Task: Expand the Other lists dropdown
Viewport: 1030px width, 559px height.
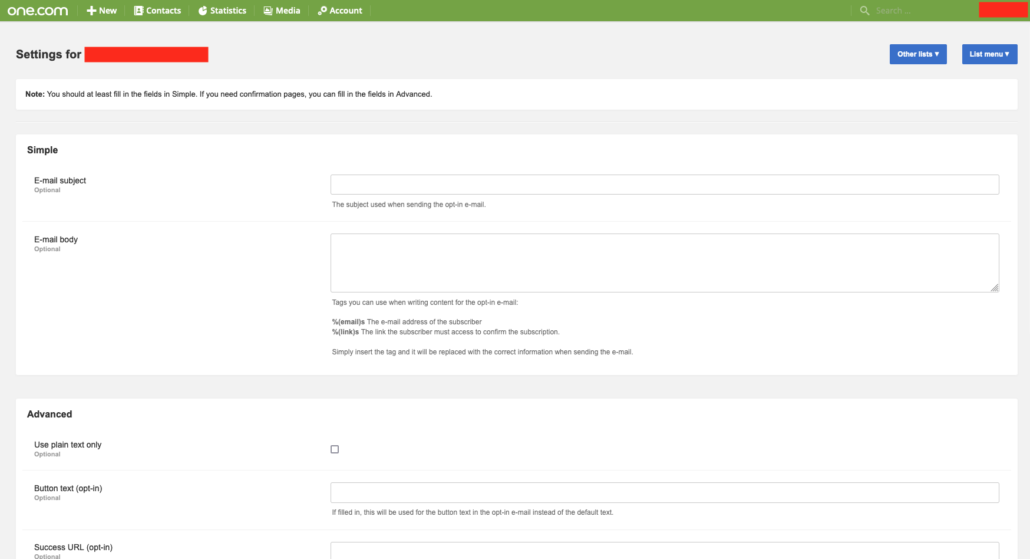Action: 918,54
